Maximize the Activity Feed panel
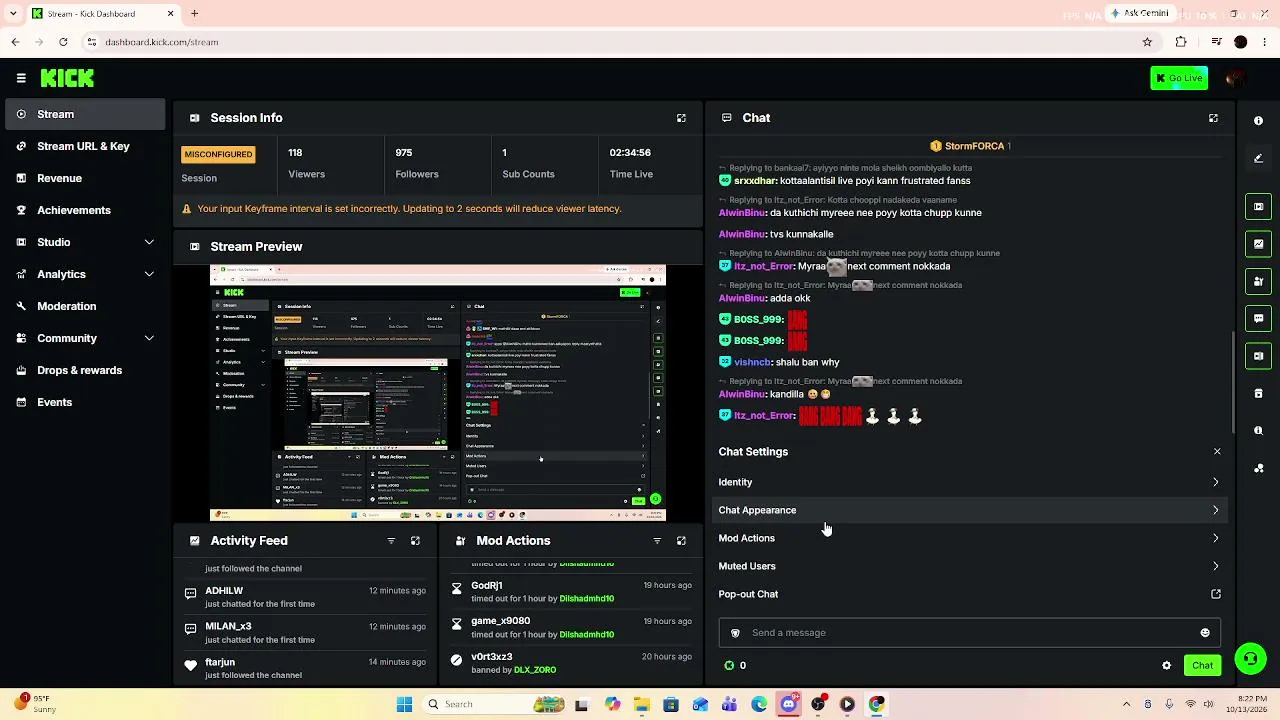This screenshot has width=1280, height=720. (x=415, y=541)
